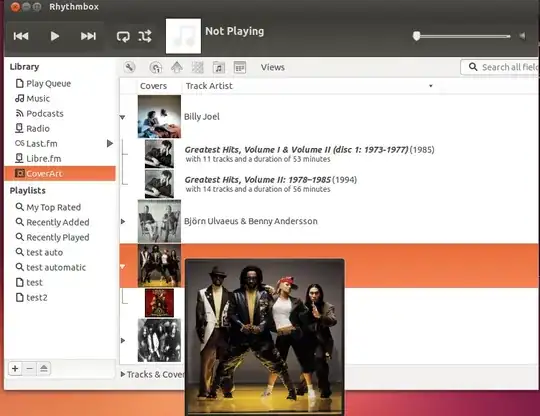Viewport: 540px width, 416px height.
Task: Adjust the volume slider
Action: tap(461, 36)
